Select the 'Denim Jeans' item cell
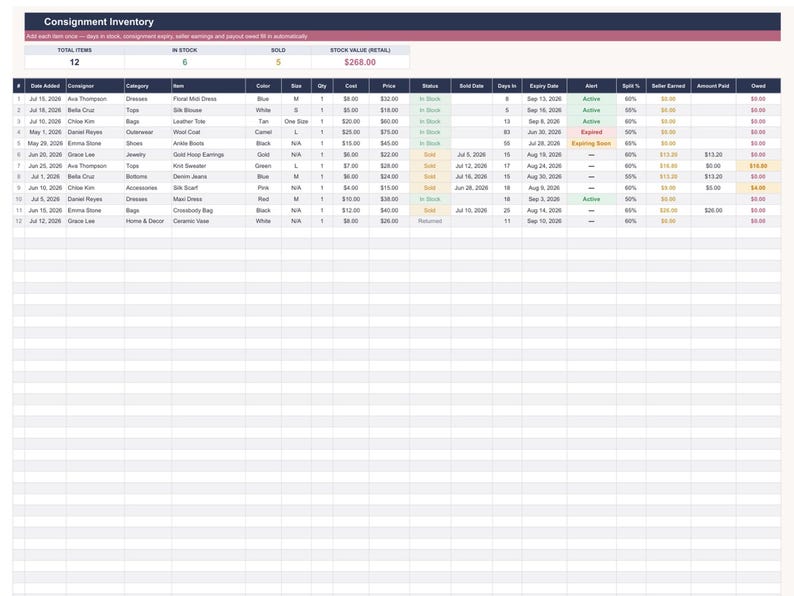This screenshot has width=794, height=596. (208, 177)
